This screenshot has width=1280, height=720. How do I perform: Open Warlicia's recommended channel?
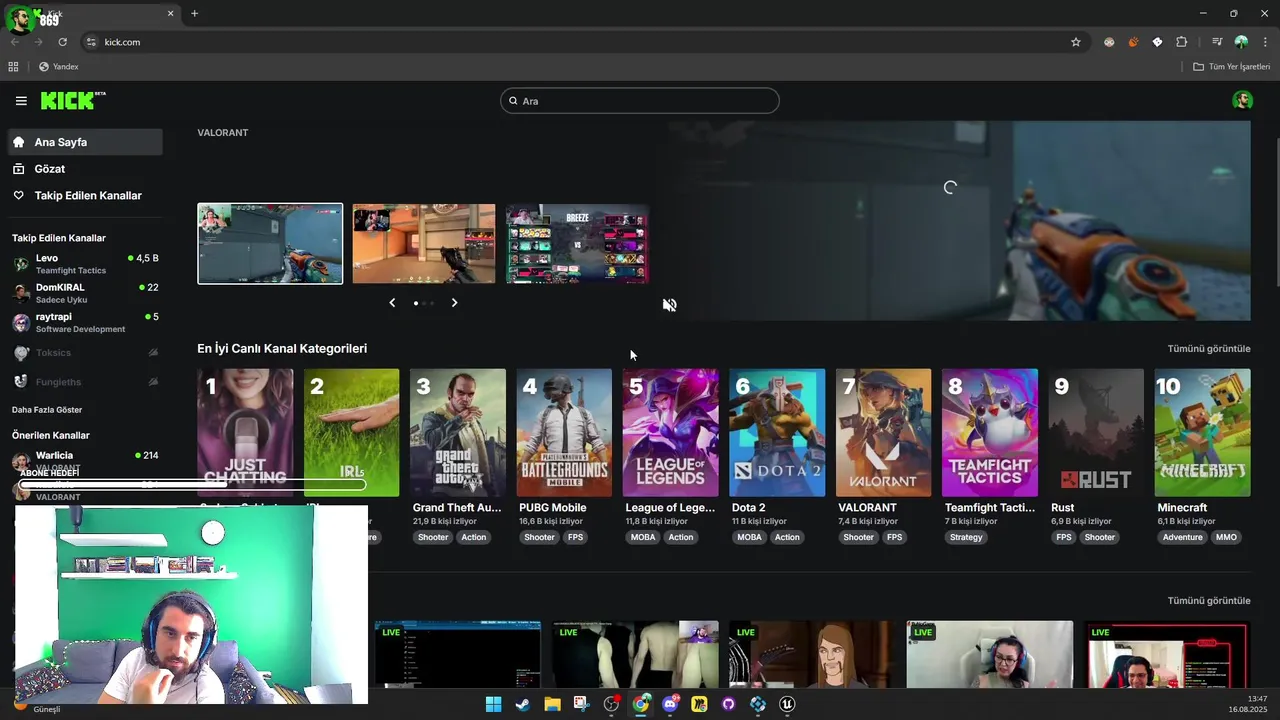pos(85,461)
